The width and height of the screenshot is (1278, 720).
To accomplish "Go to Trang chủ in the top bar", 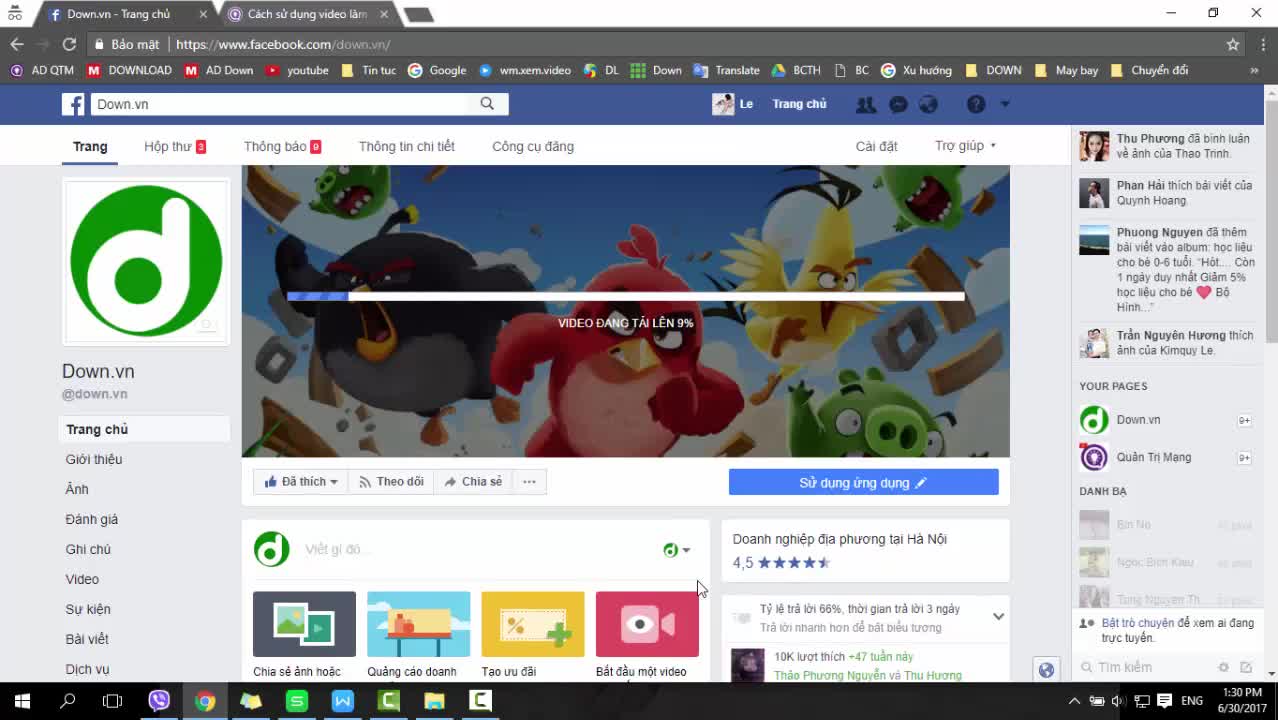I will pyautogui.click(x=799, y=104).
